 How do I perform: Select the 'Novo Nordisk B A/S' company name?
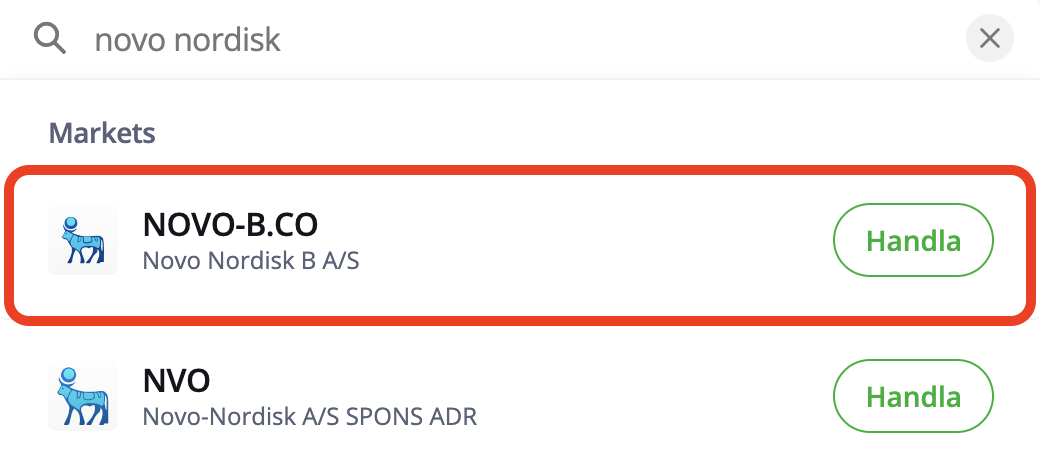point(250,261)
